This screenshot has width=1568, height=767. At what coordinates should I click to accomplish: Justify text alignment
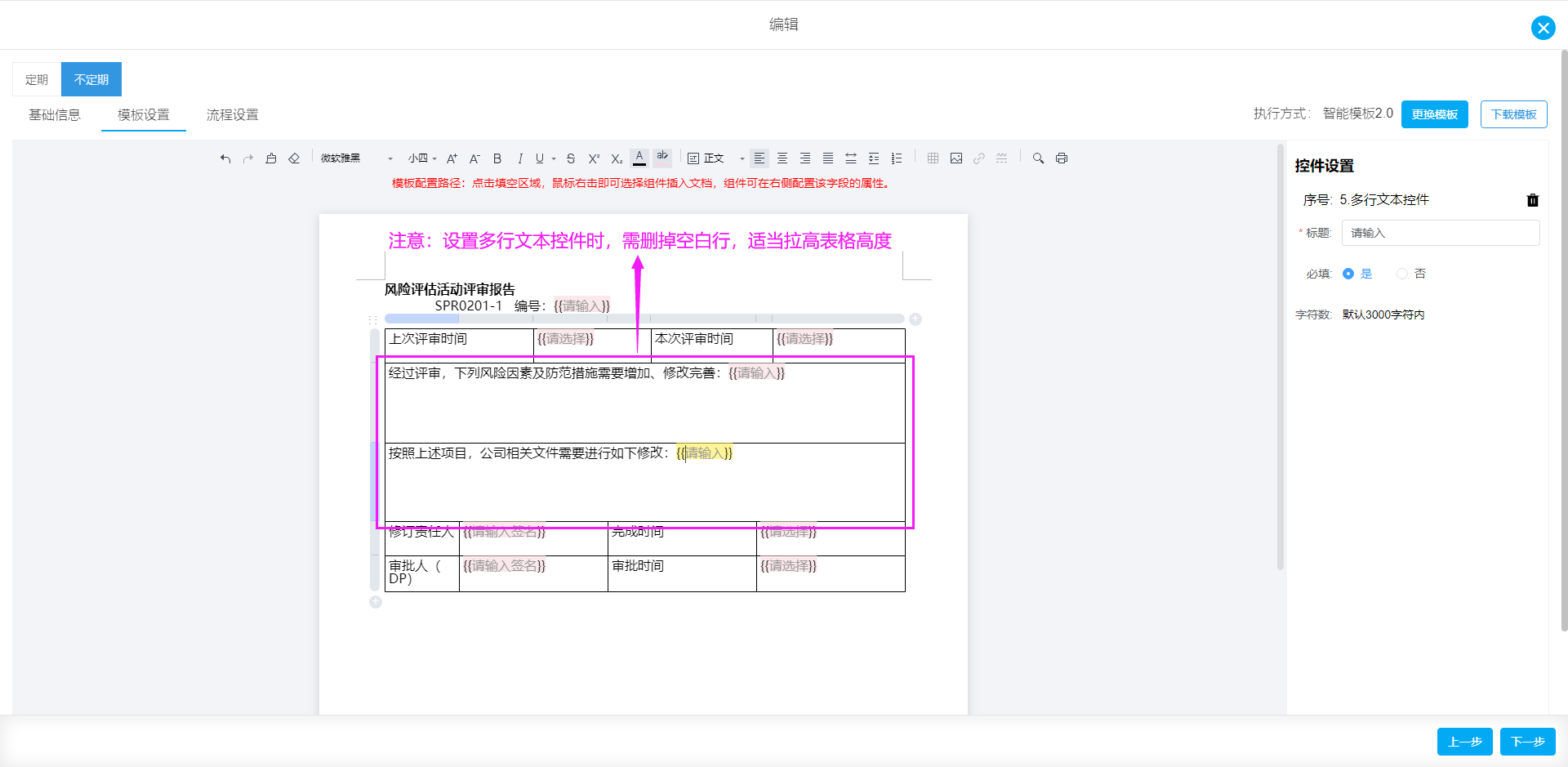pyautogui.click(x=828, y=158)
